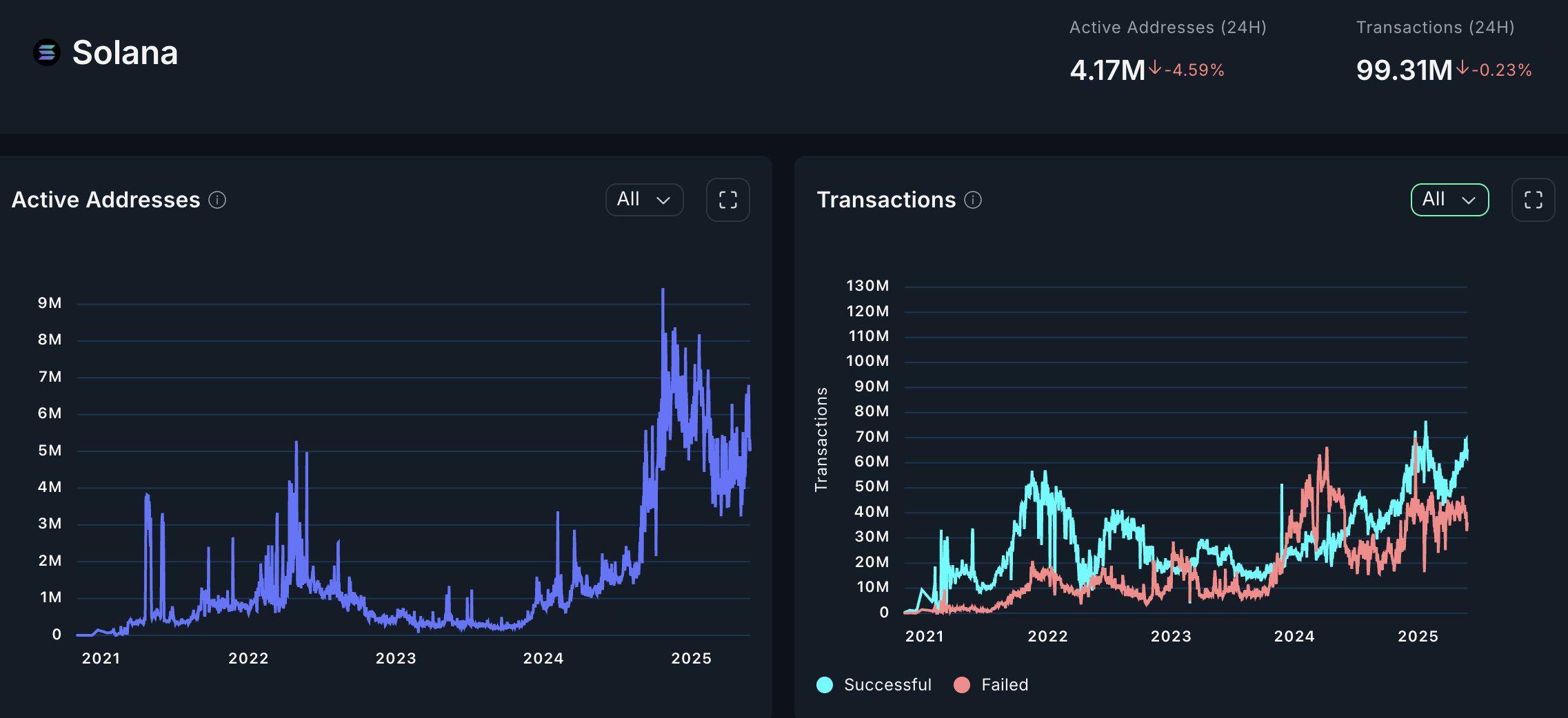1568x718 pixels.
Task: Click the cyan Successful legend swatch
Action: 825,684
